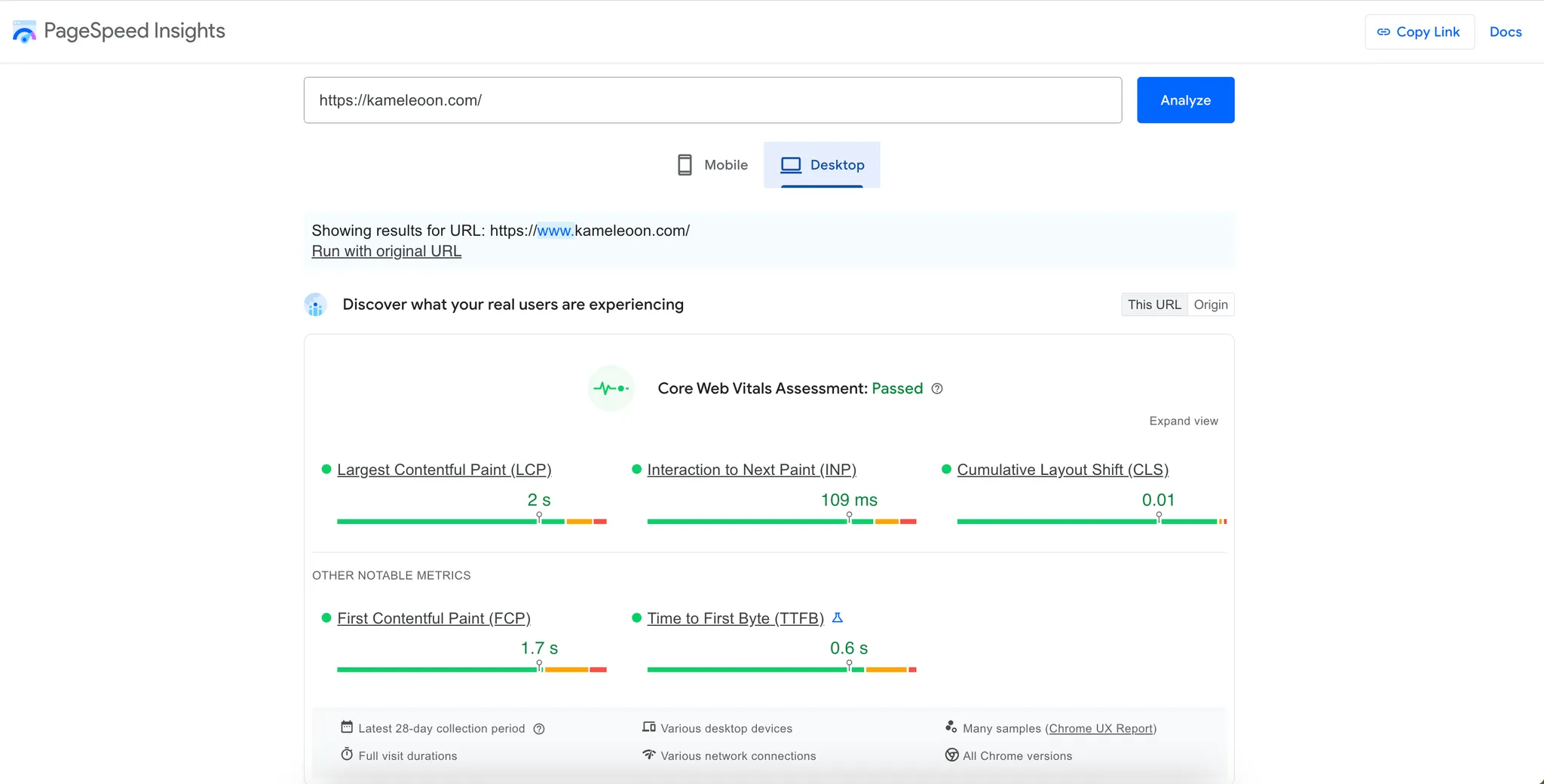The height and width of the screenshot is (784, 1544).
Task: Click the Copy Link button
Action: [1419, 32]
